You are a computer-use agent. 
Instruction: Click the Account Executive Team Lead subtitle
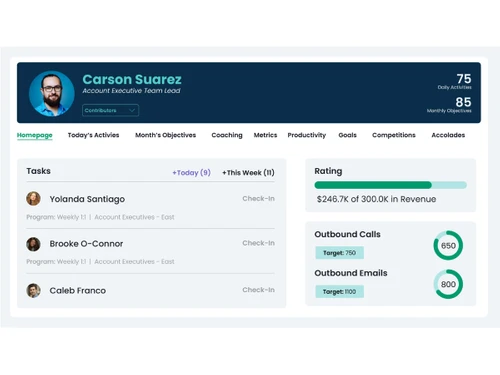pyautogui.click(x=131, y=91)
